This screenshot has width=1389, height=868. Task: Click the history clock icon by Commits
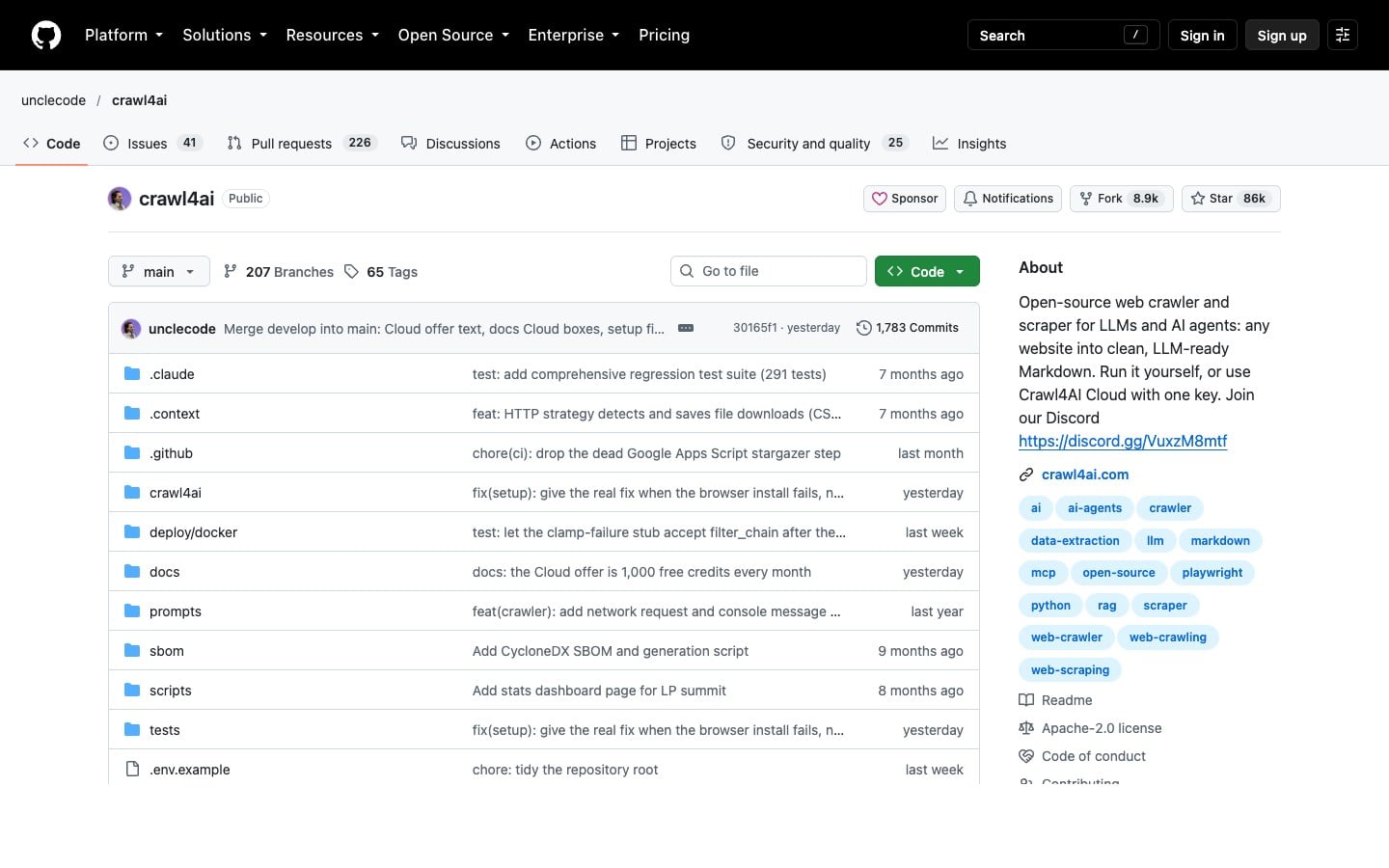coord(863,328)
